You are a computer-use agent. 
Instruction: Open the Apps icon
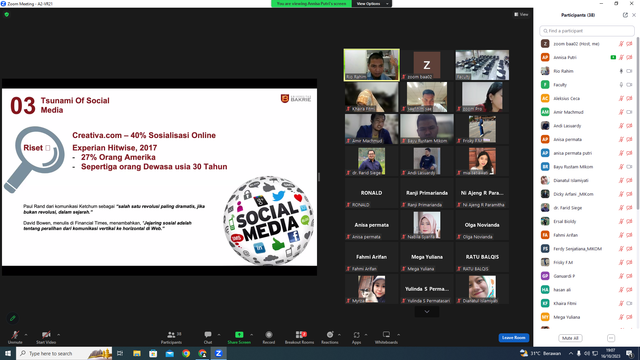[x=356, y=335]
